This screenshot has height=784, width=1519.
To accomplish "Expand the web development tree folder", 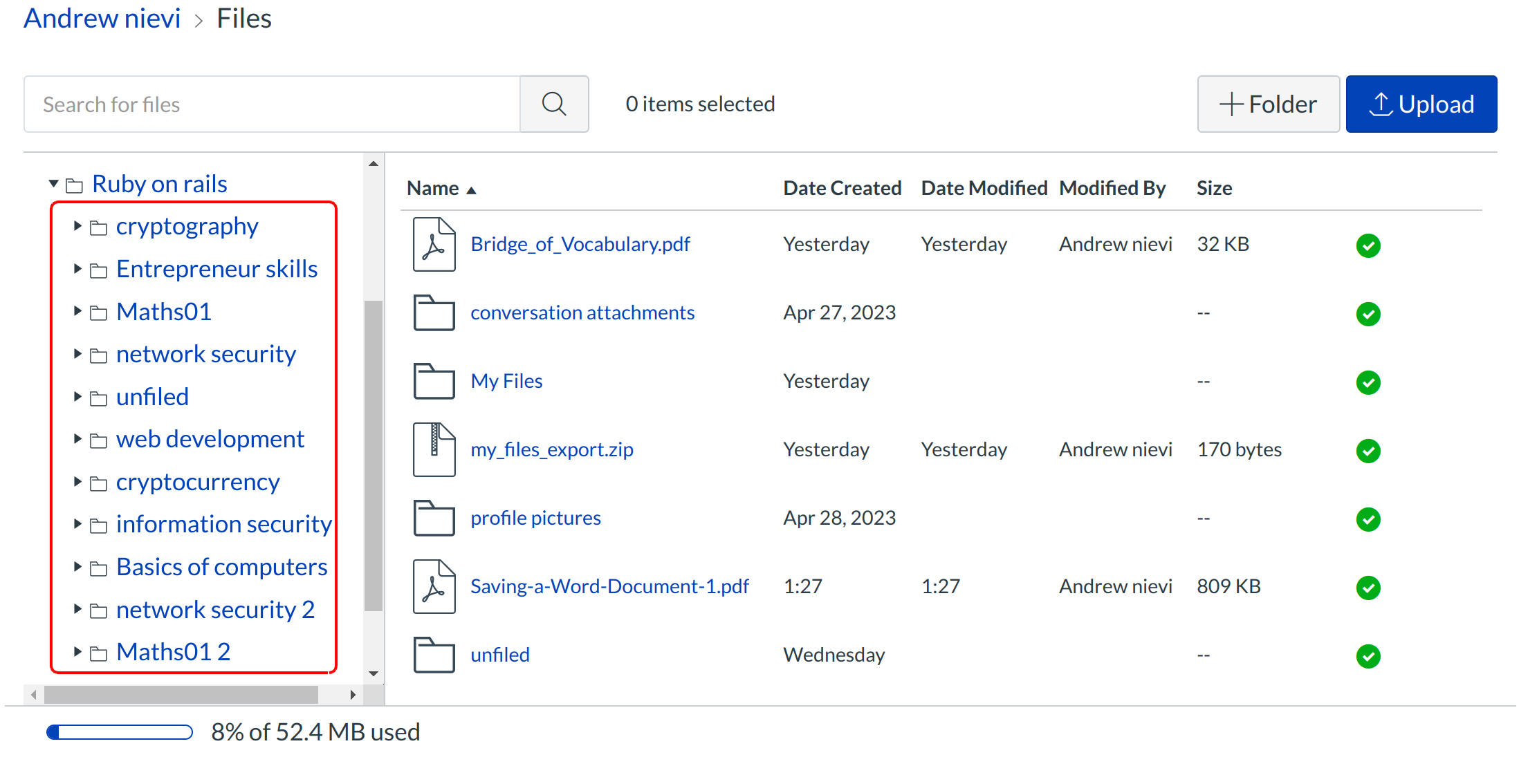I will click(77, 439).
